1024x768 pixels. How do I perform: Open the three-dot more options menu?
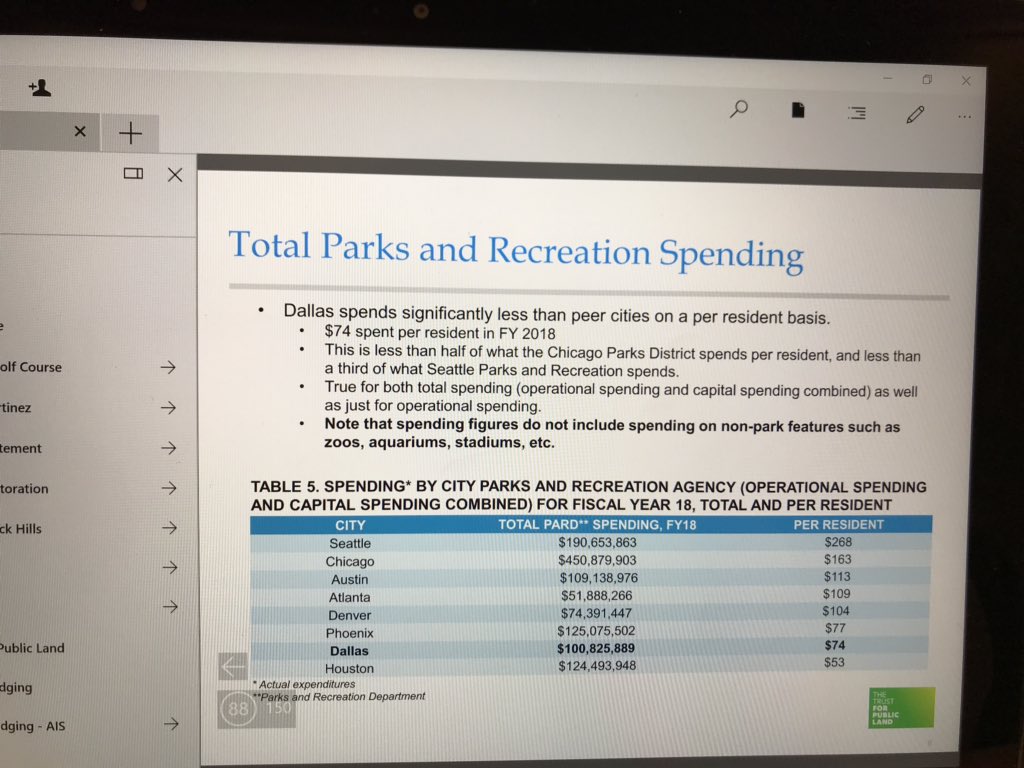pos(965,117)
